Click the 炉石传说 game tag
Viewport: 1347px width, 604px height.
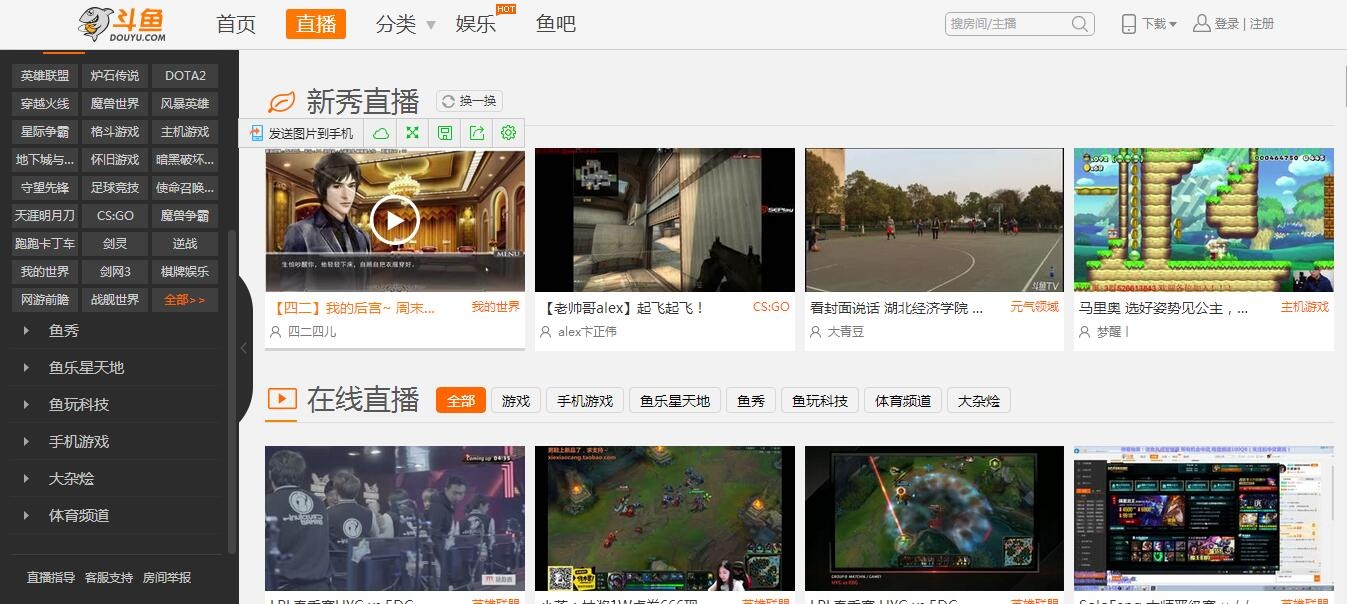tap(115, 76)
